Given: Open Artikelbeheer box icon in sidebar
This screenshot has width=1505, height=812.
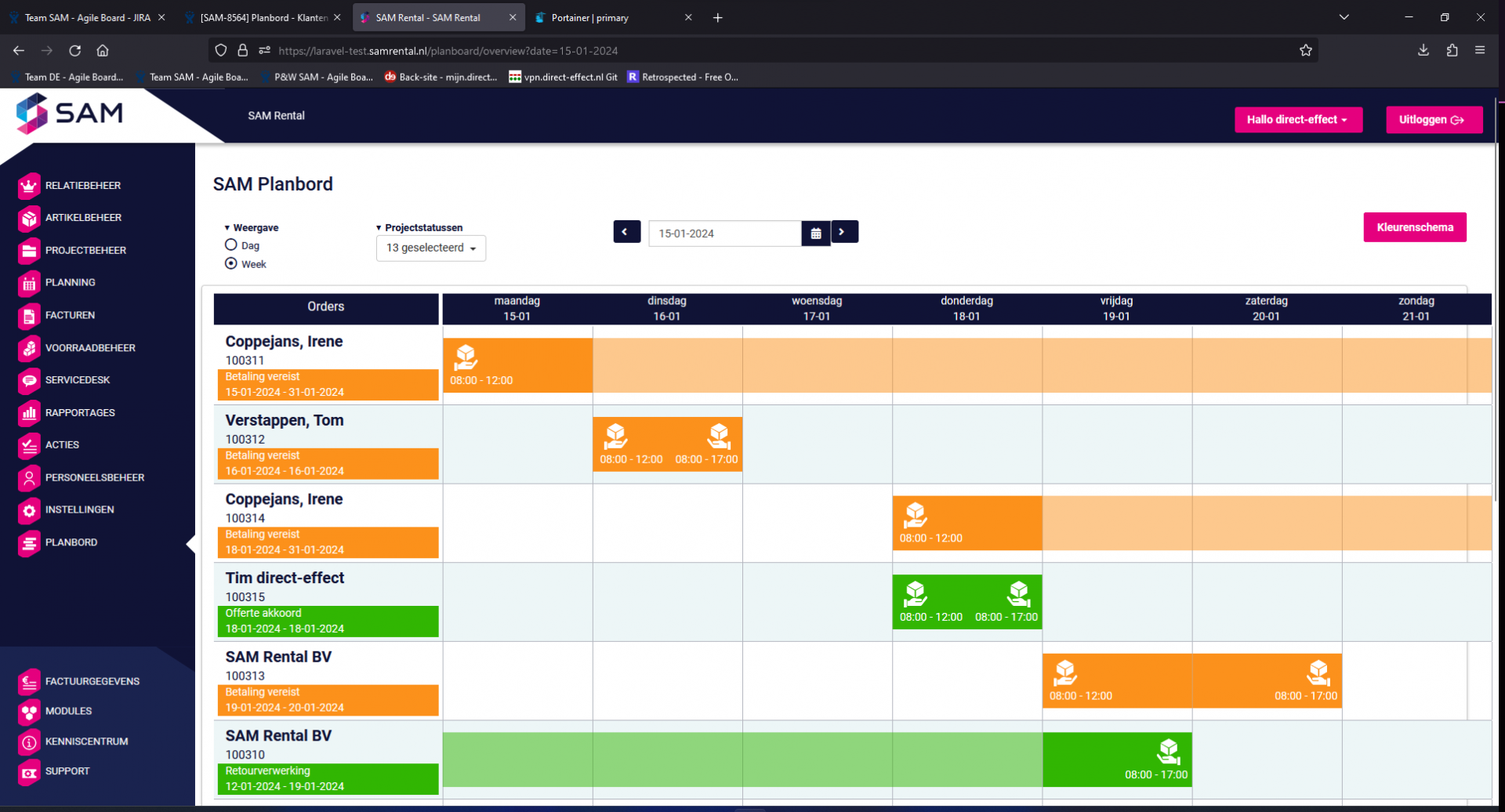Looking at the screenshot, I should pyautogui.click(x=29, y=218).
